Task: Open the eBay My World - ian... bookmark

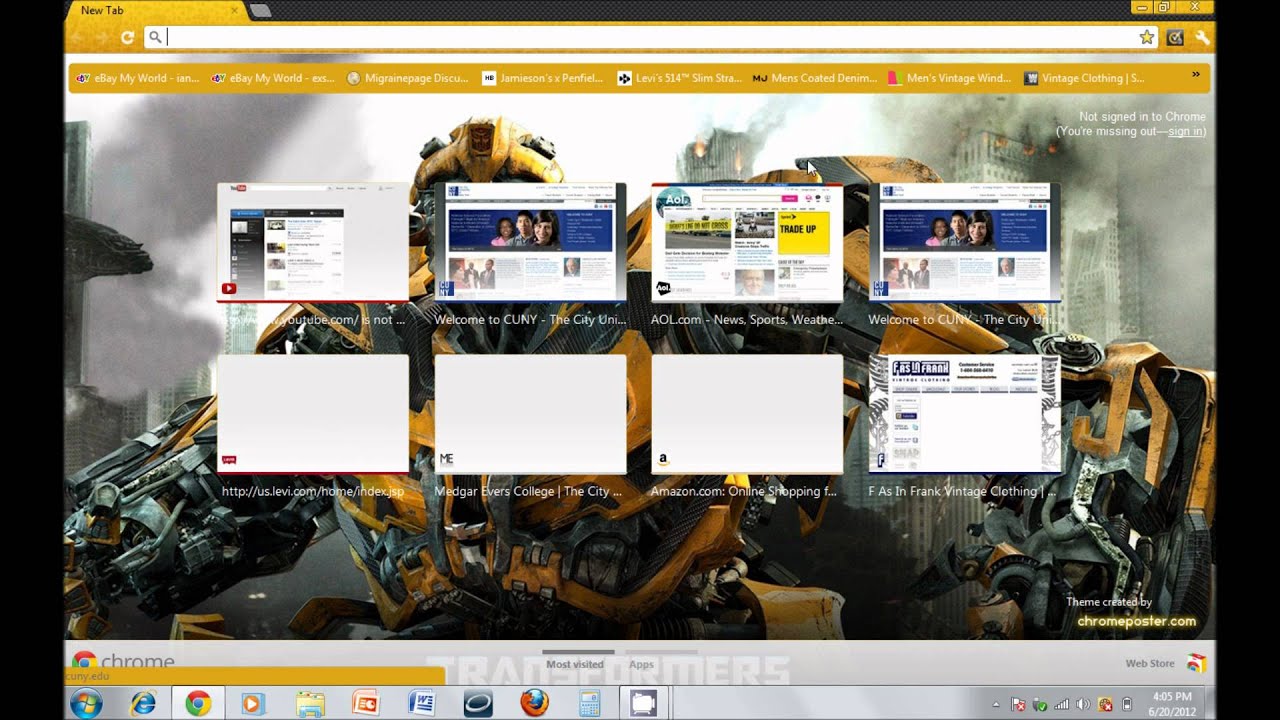Action: pyautogui.click(x=137, y=78)
